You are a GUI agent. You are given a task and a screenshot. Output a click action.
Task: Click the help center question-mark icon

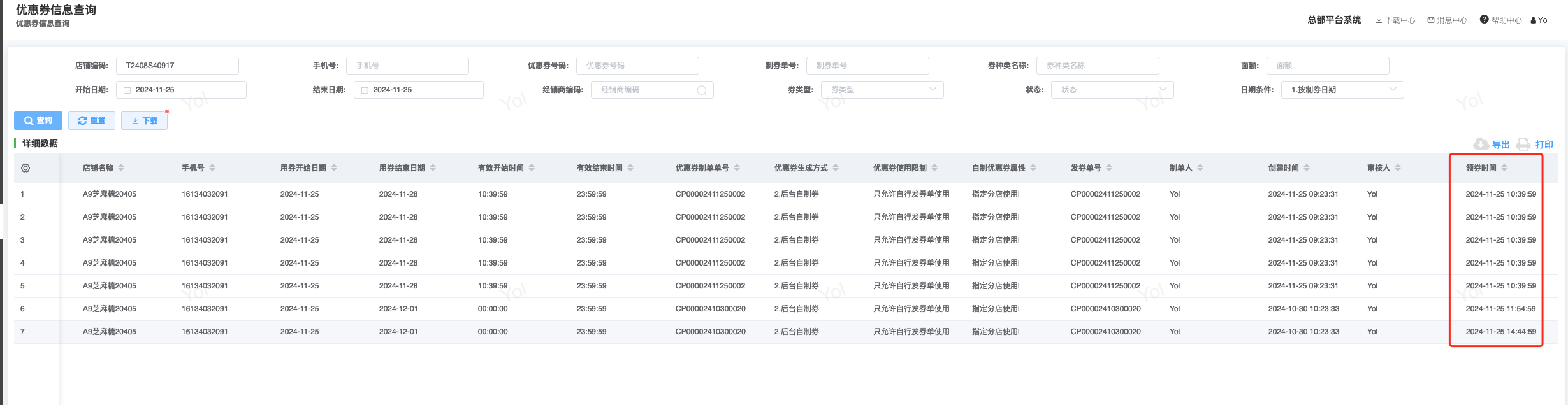[x=1485, y=20]
